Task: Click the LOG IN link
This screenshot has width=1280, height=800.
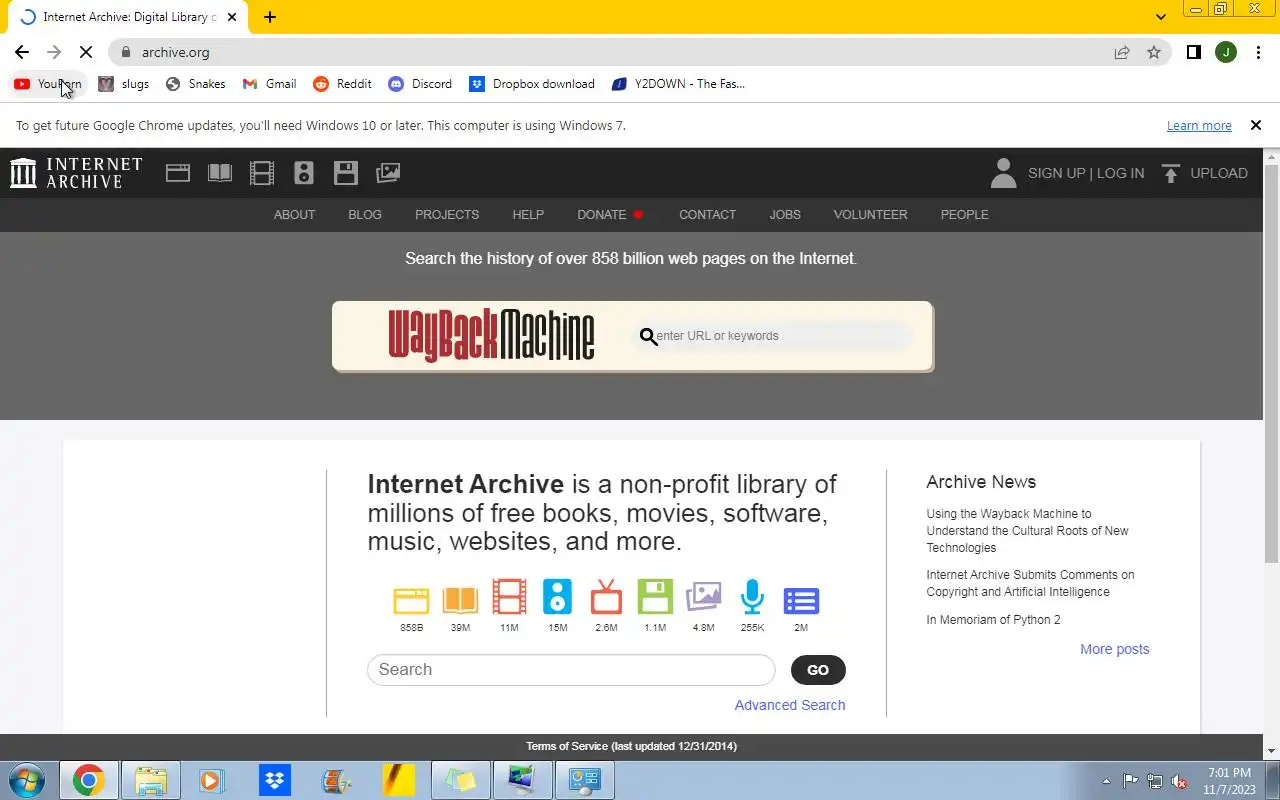Action: click(x=1120, y=173)
